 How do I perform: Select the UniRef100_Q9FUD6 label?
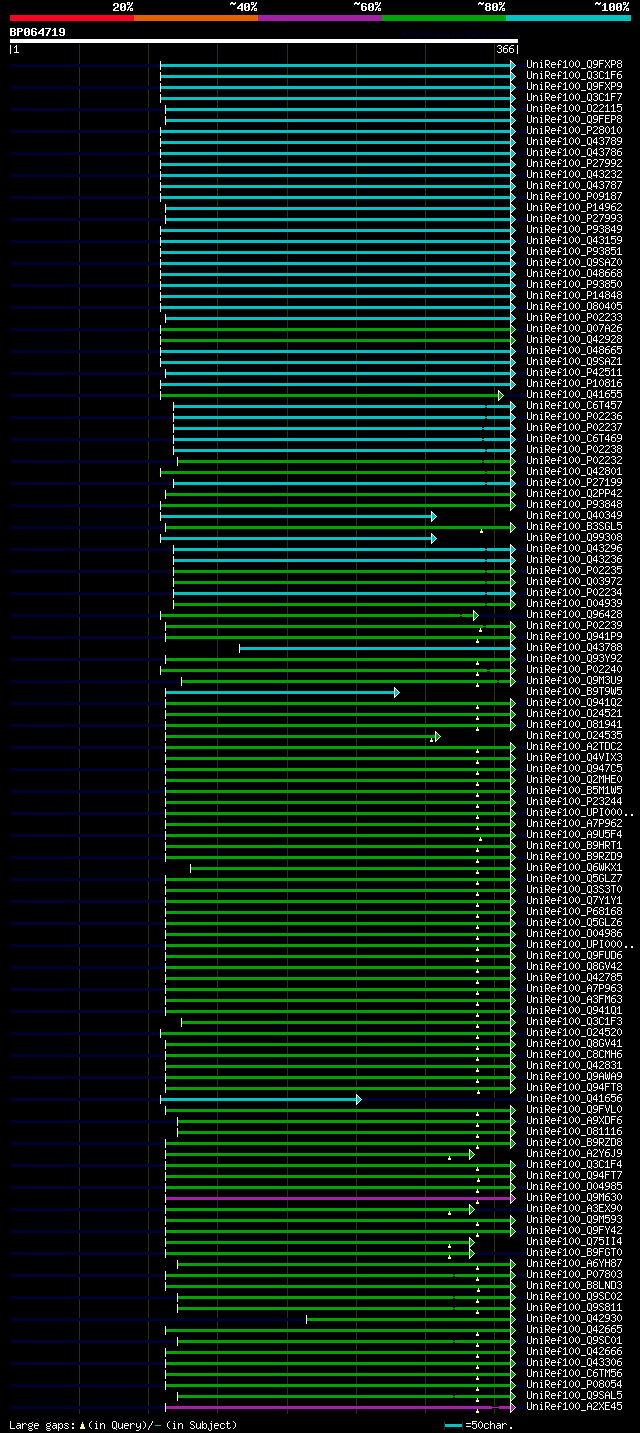coord(574,956)
